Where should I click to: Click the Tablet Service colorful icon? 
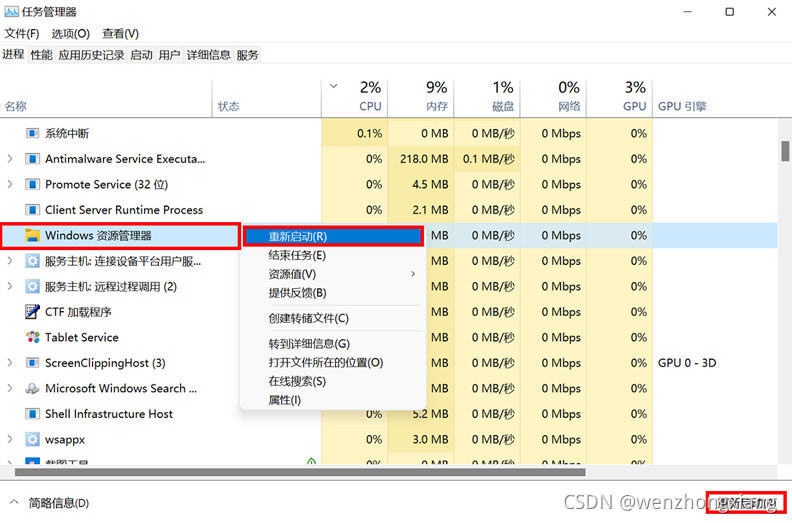coord(33,337)
